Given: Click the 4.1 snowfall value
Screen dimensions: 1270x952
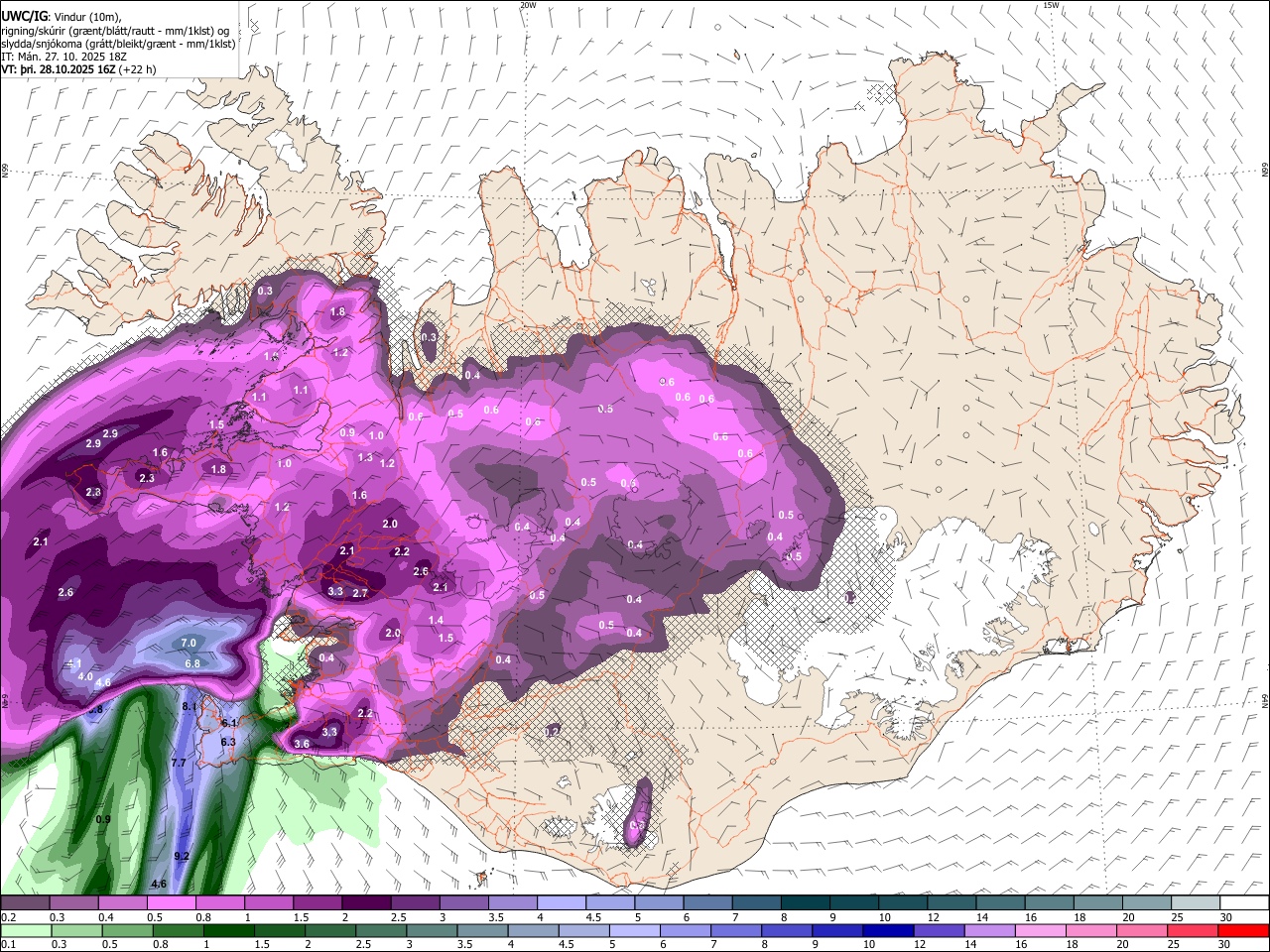Looking at the screenshot, I should pyautogui.click(x=74, y=663).
